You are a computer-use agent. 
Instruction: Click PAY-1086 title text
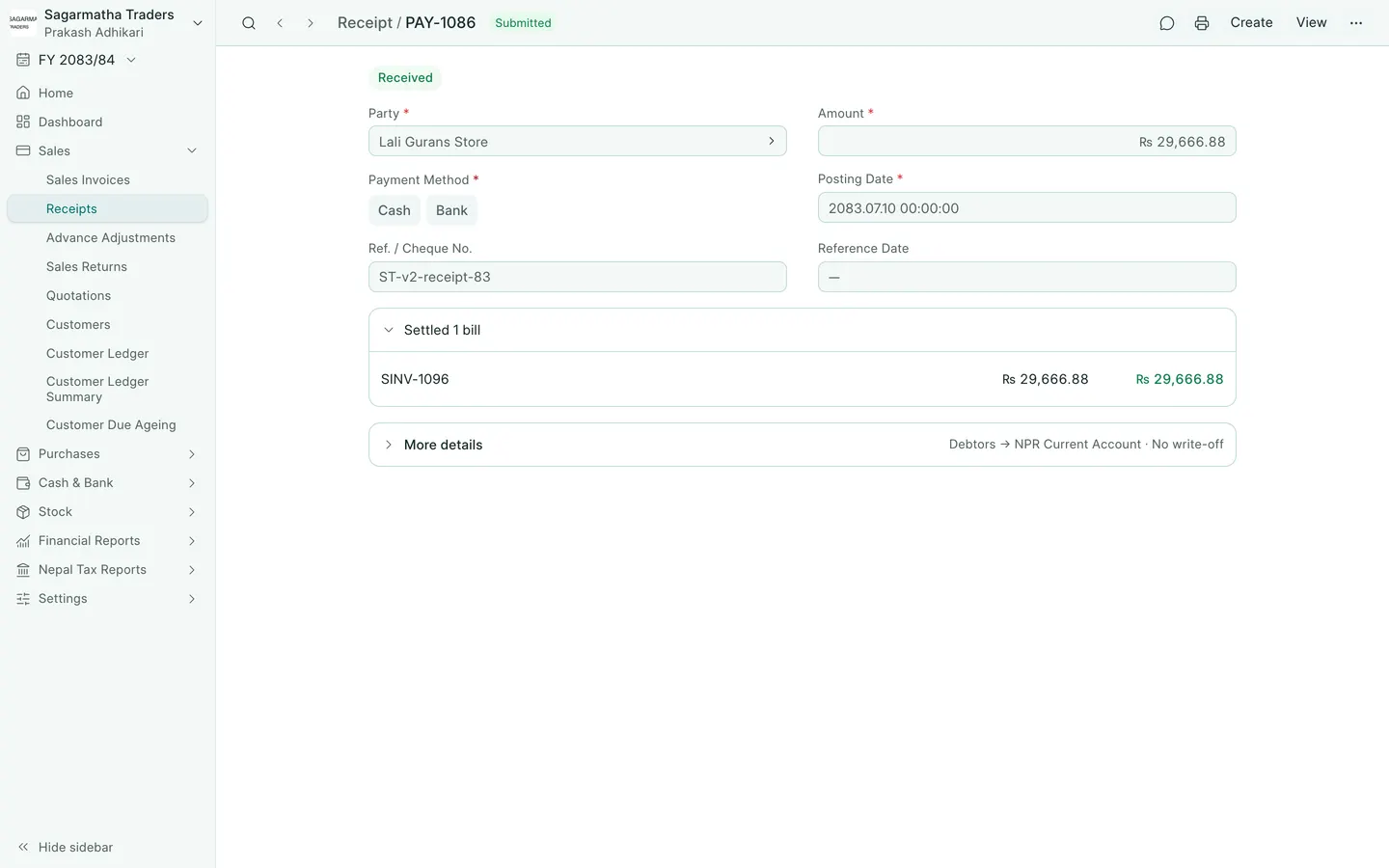coord(440,22)
